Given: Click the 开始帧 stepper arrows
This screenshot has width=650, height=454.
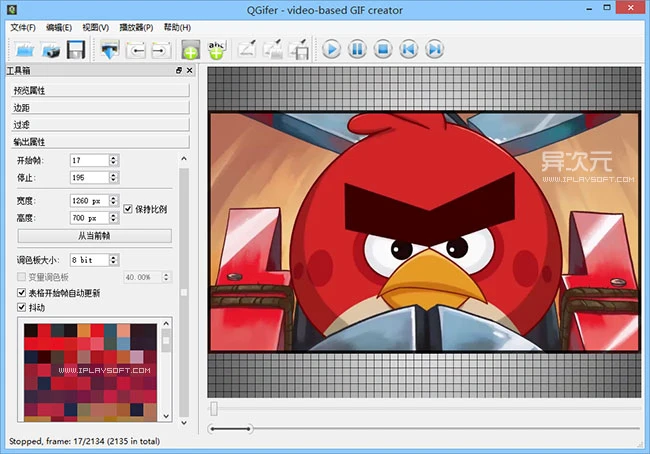Looking at the screenshot, I should coord(114,160).
